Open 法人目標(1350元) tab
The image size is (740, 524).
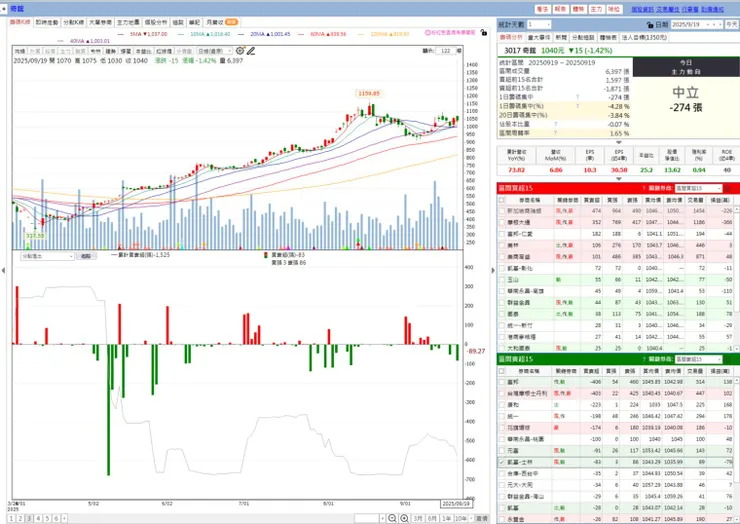tap(644, 37)
